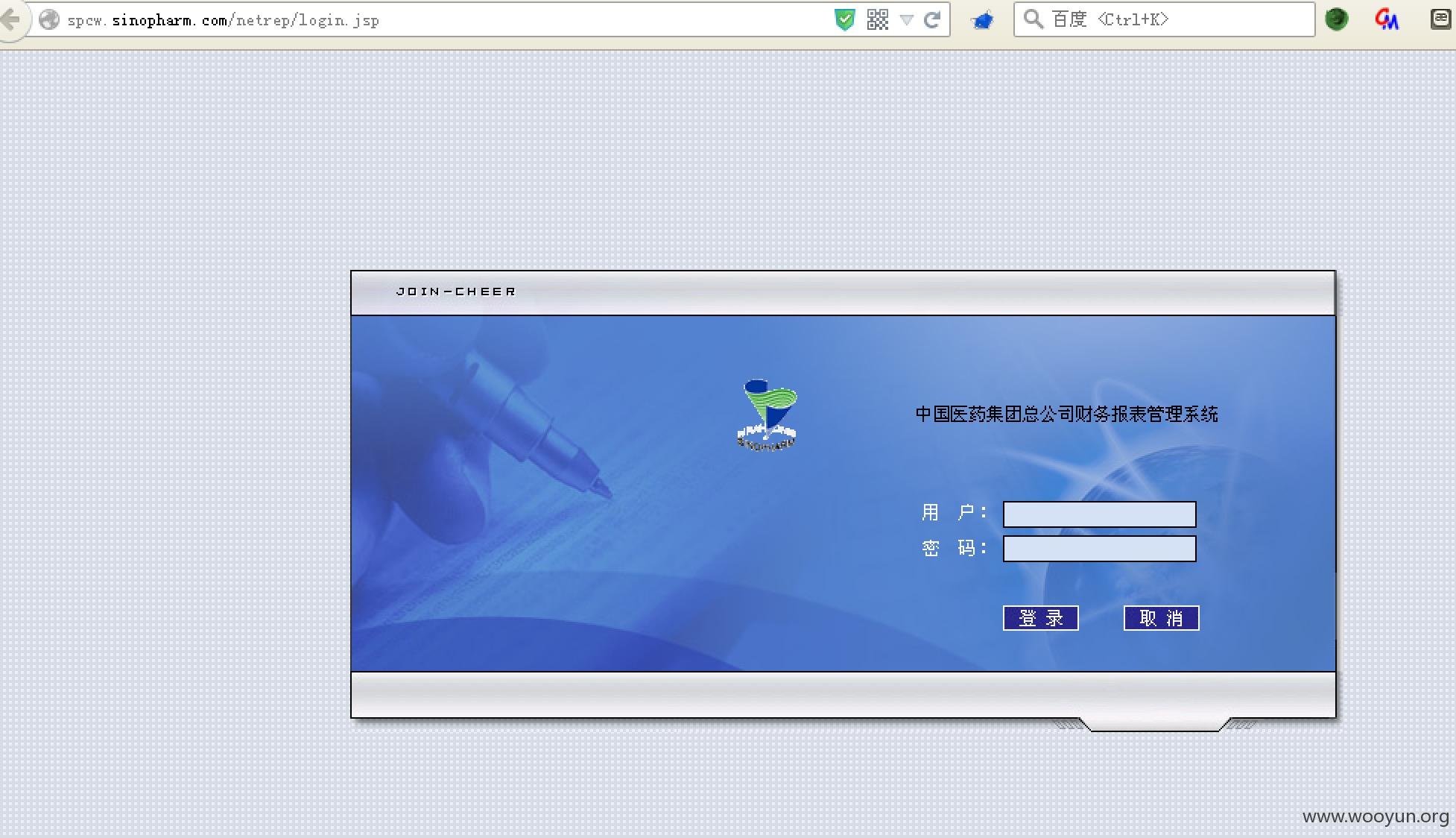Focus the 密码 password input field

pyautogui.click(x=1100, y=549)
